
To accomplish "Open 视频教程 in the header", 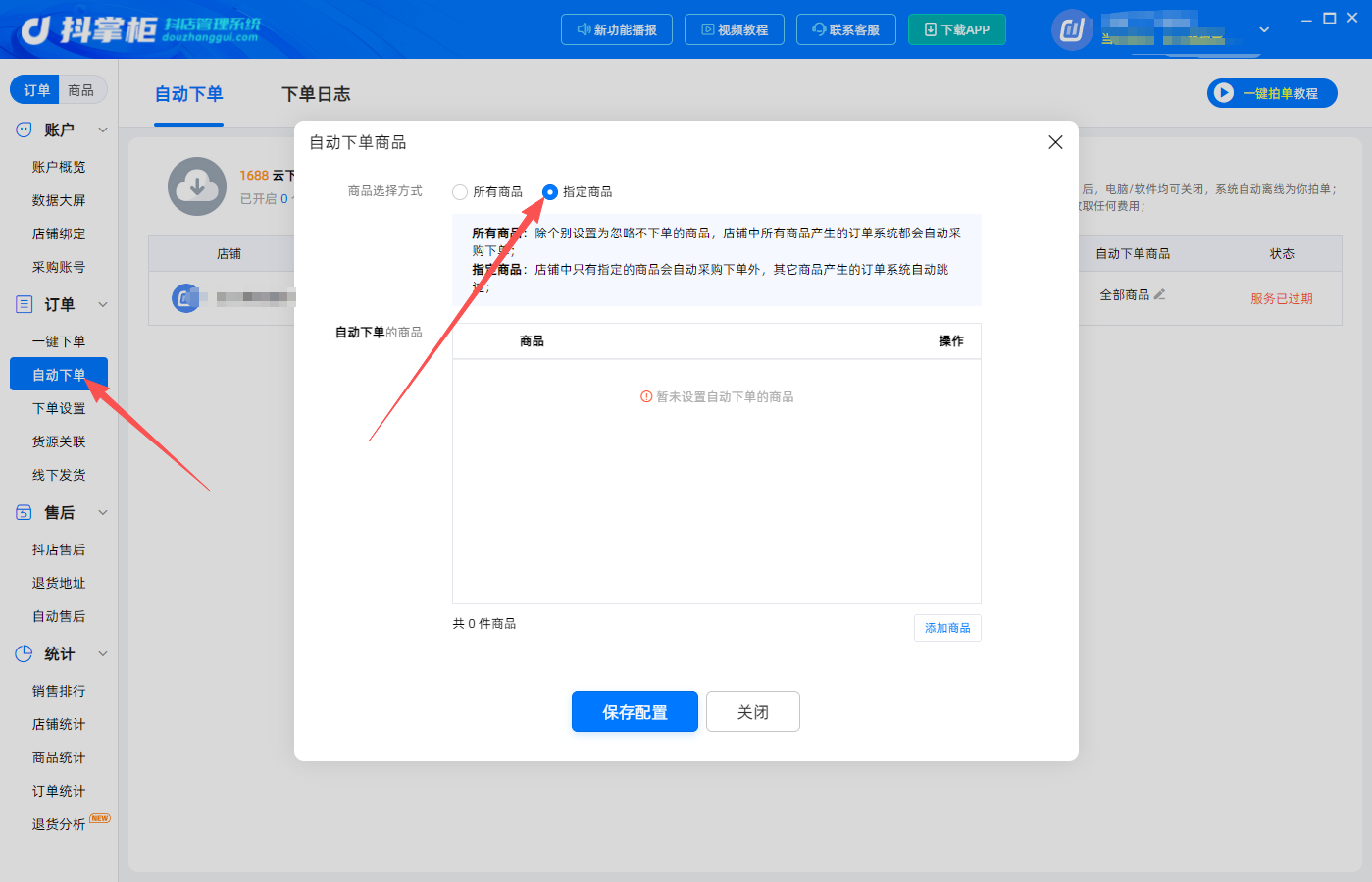I will coord(735,29).
